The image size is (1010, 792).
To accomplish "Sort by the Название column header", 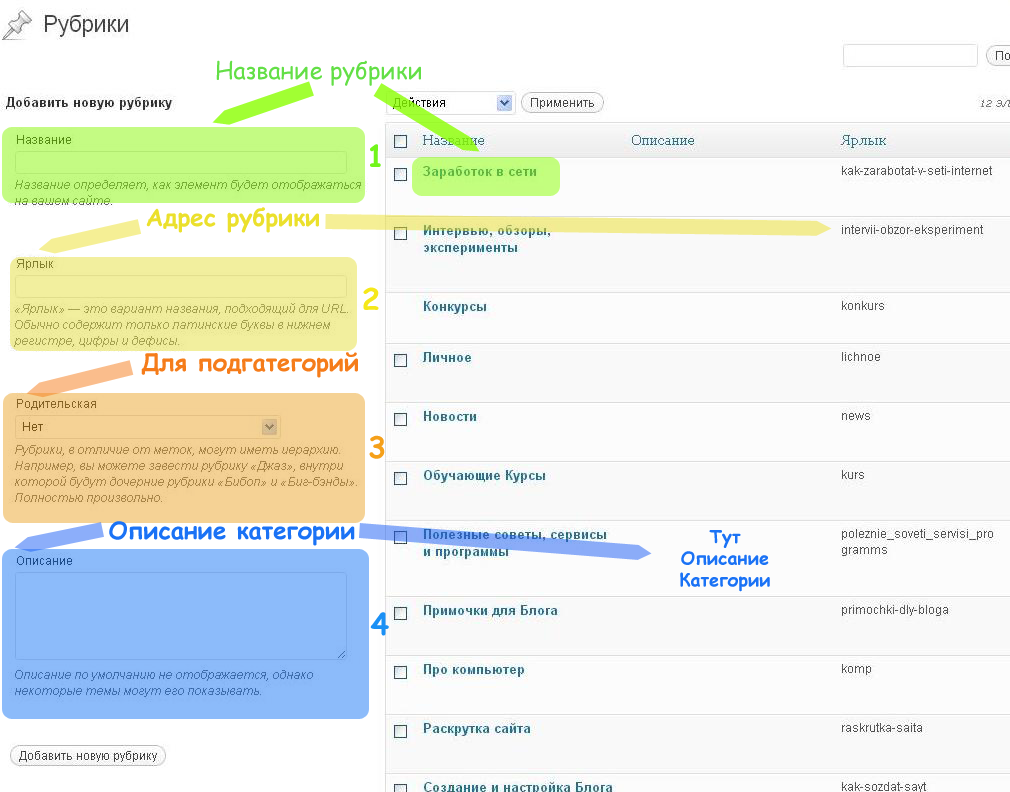I will pyautogui.click(x=453, y=141).
